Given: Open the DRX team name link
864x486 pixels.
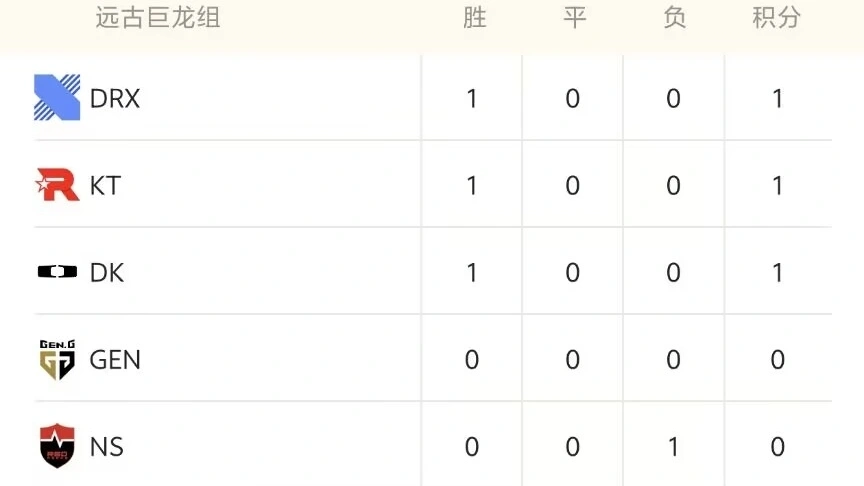Looking at the screenshot, I should pos(115,99).
